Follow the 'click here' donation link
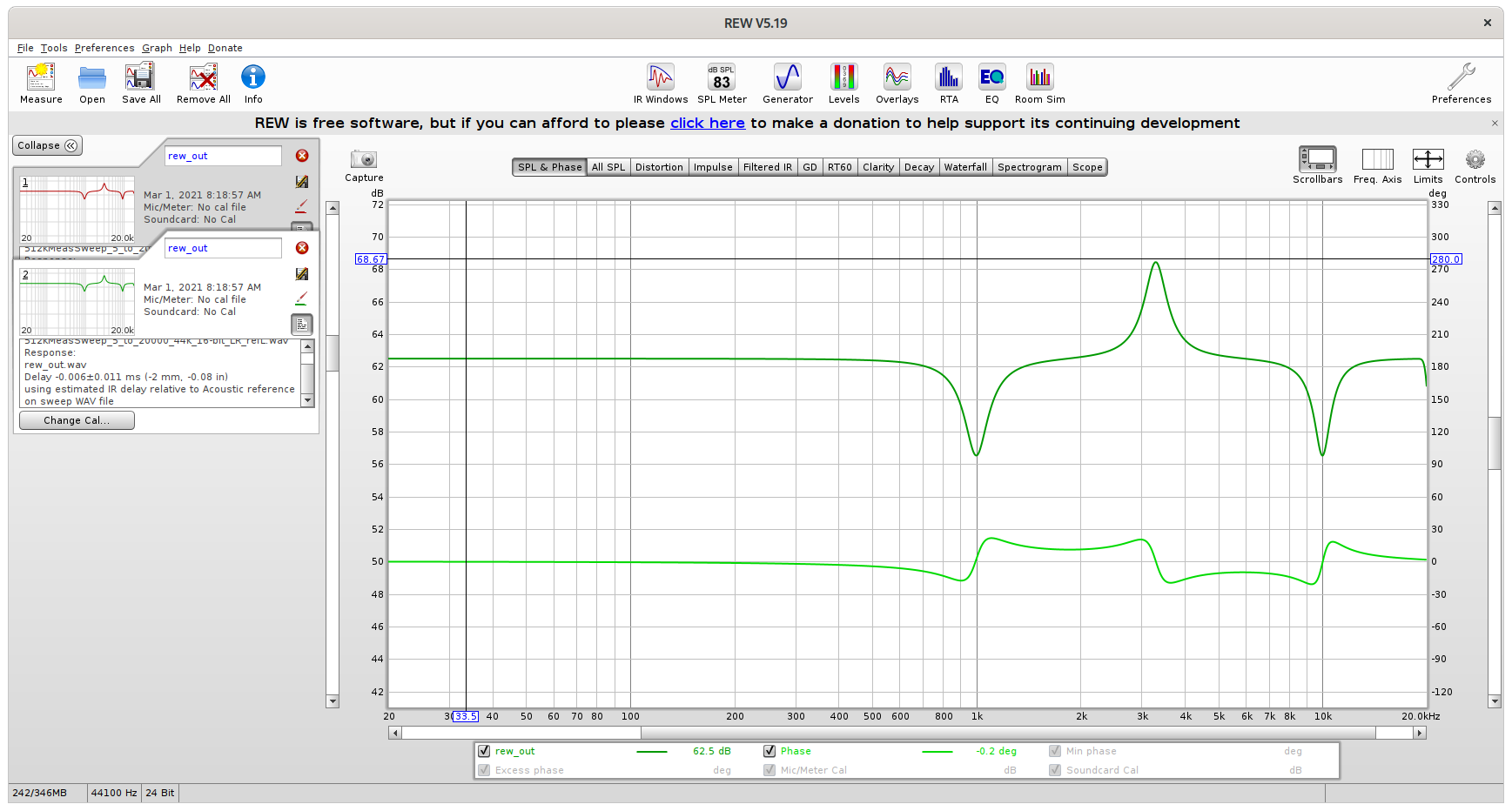This screenshot has height=811, width=1512. point(707,123)
